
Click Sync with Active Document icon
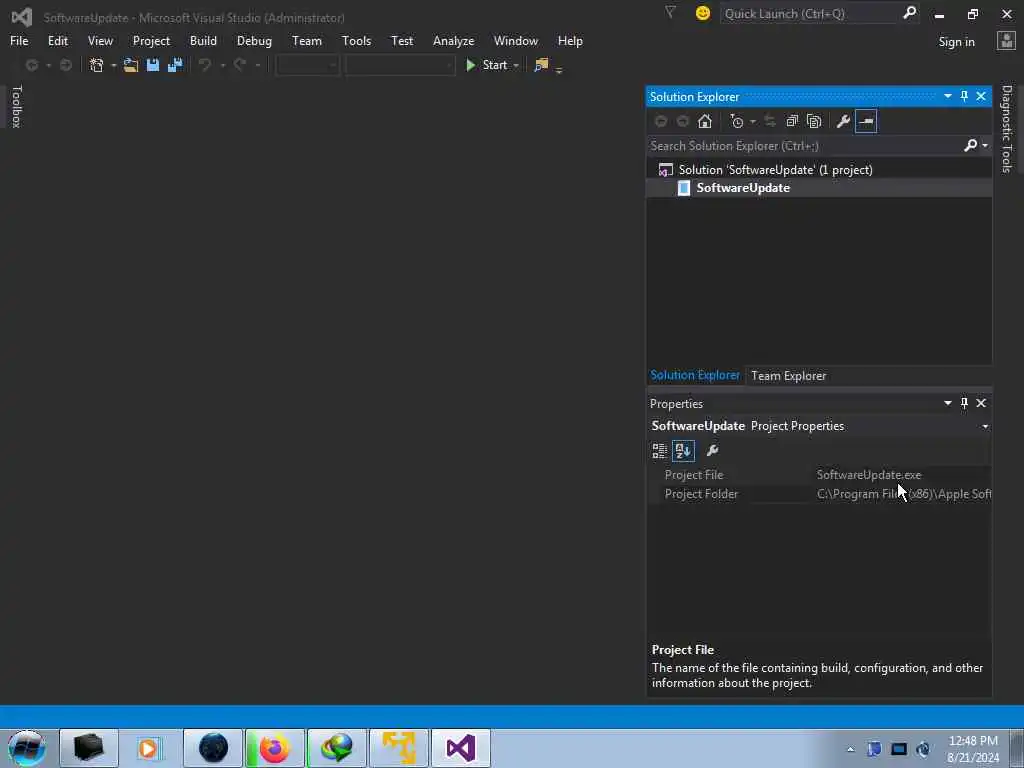tap(770, 121)
